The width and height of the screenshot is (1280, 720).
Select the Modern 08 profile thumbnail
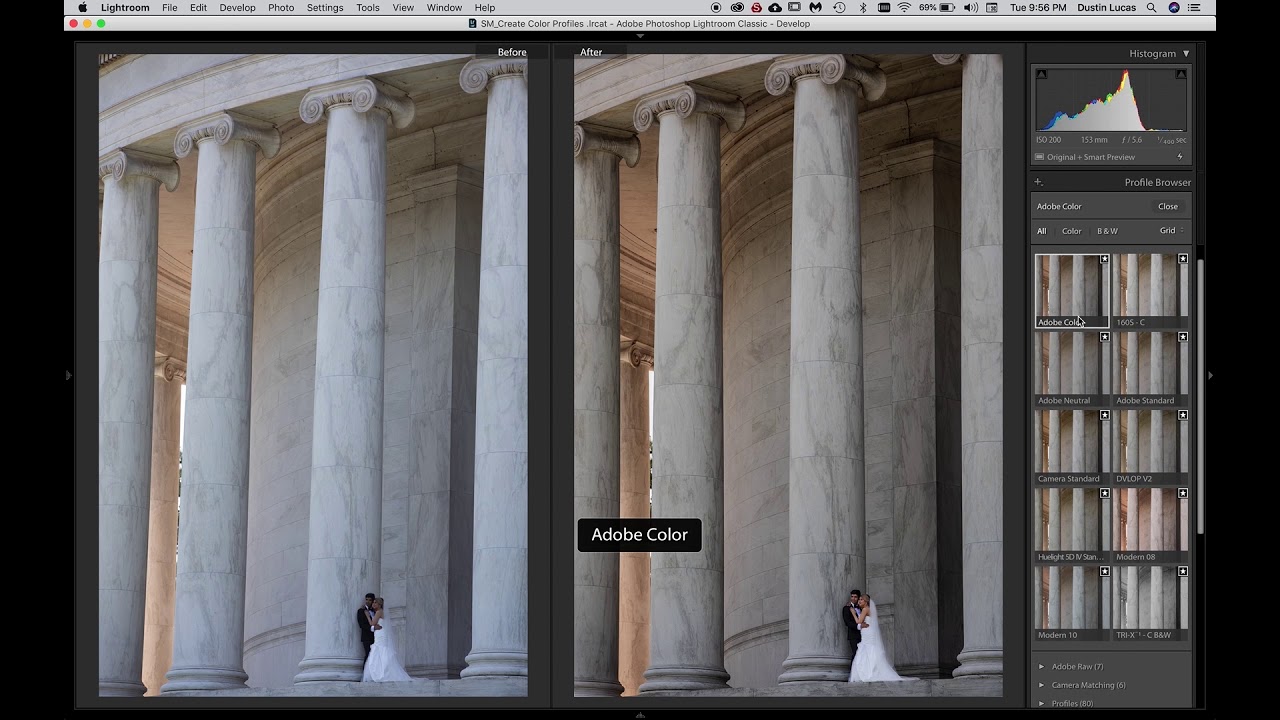pyautogui.click(x=1150, y=525)
